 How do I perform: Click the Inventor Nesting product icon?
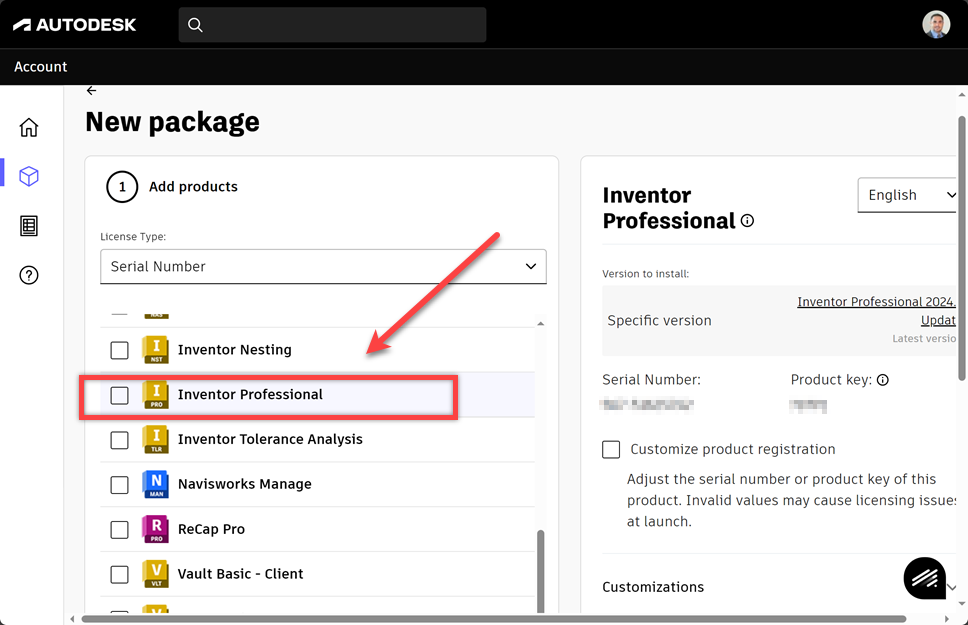(156, 350)
